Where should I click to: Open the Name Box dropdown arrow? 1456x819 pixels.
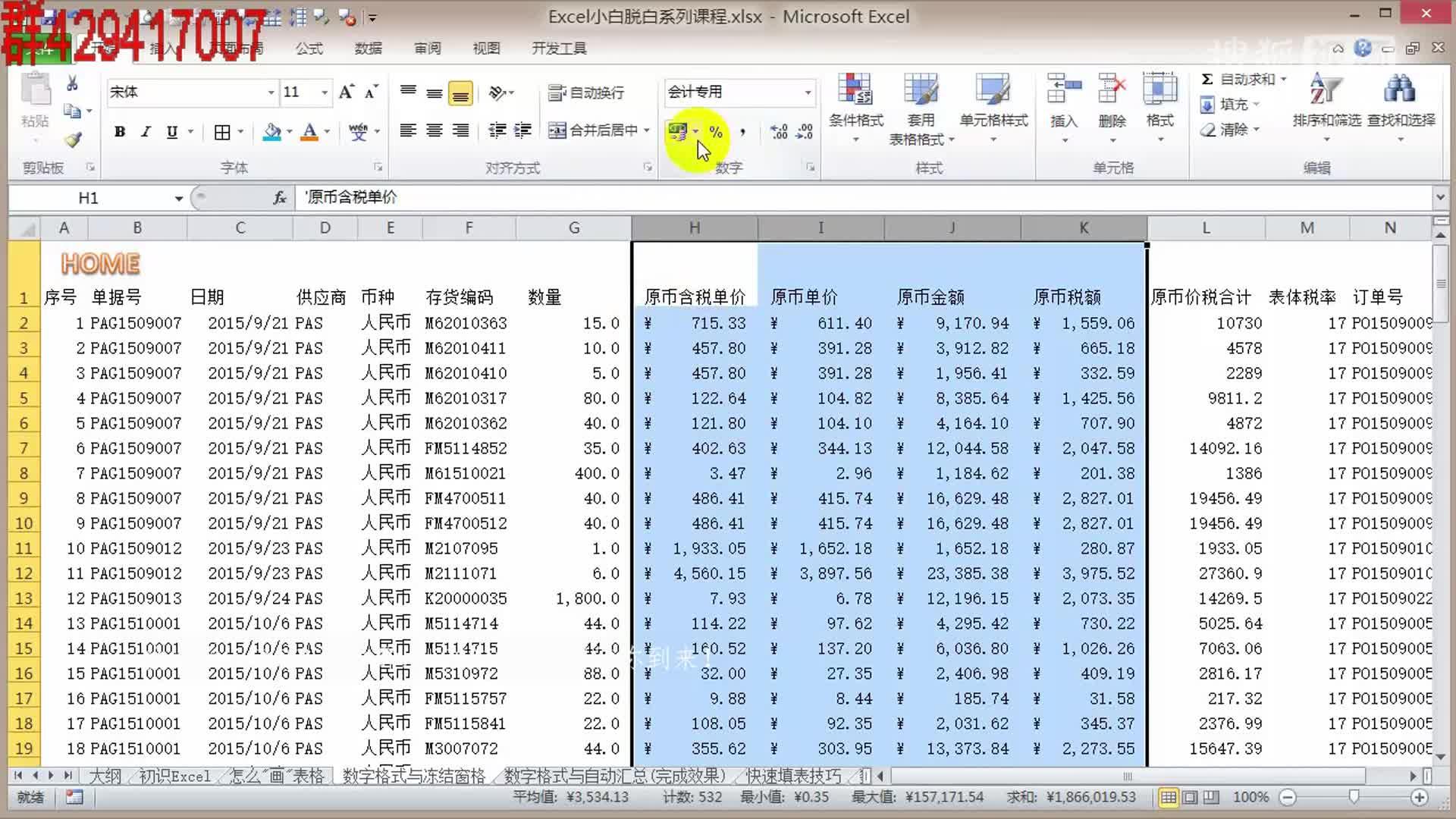click(178, 199)
